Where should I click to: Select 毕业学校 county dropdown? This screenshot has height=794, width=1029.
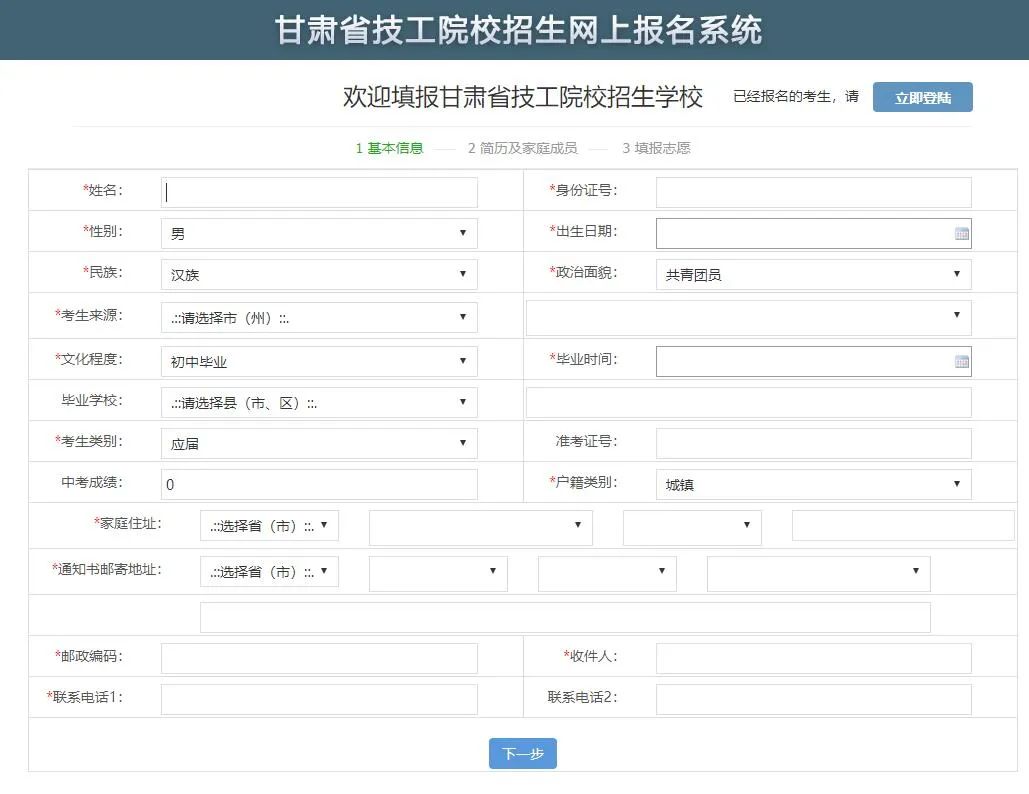point(318,403)
